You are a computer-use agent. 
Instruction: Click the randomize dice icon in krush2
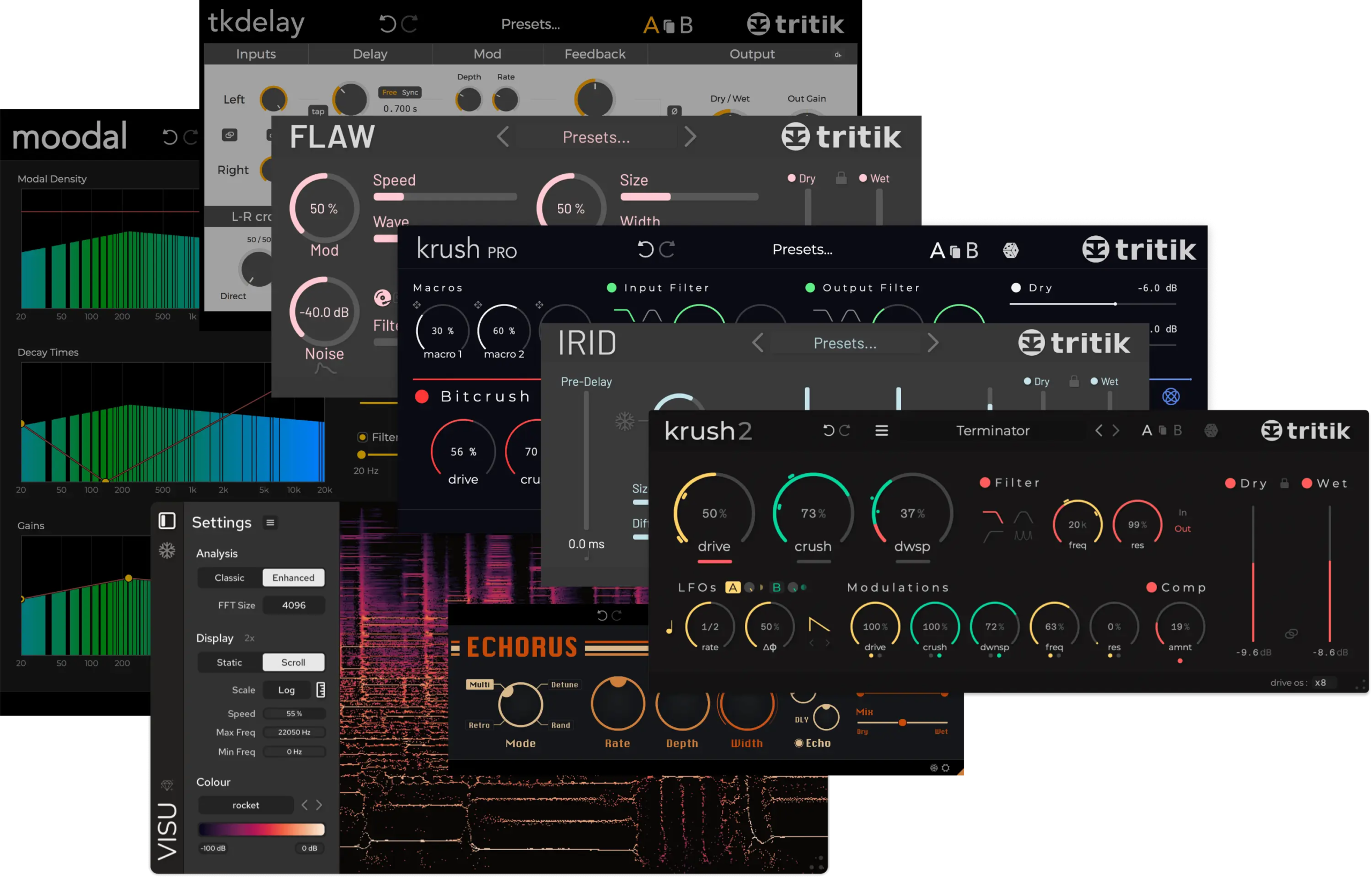1211,430
